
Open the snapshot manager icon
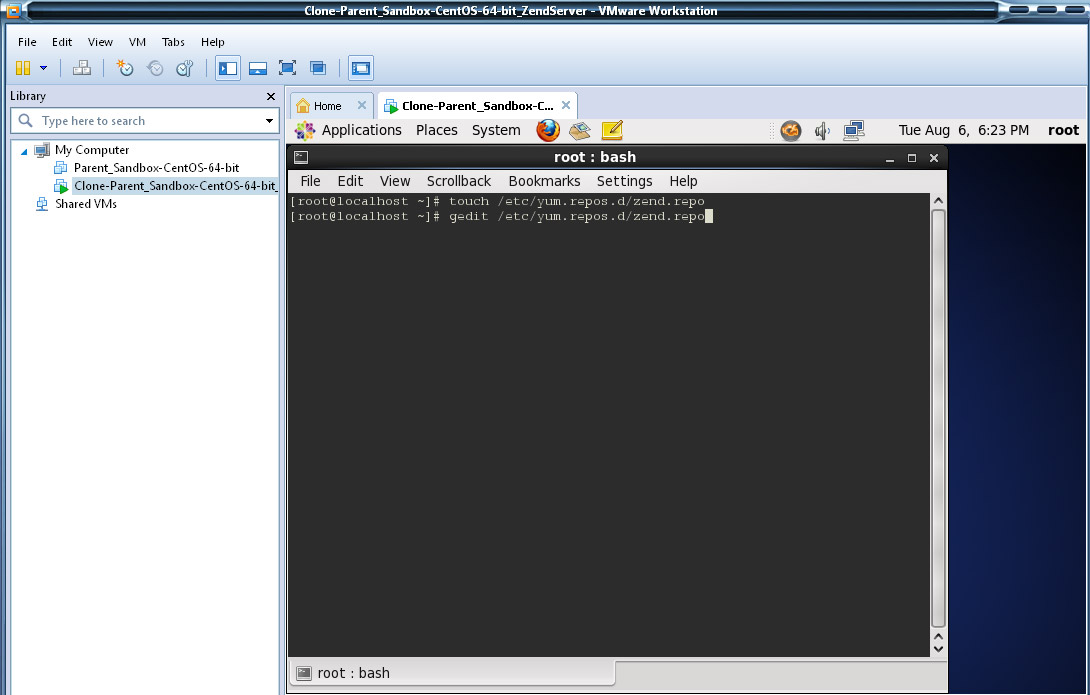[x=184, y=68]
